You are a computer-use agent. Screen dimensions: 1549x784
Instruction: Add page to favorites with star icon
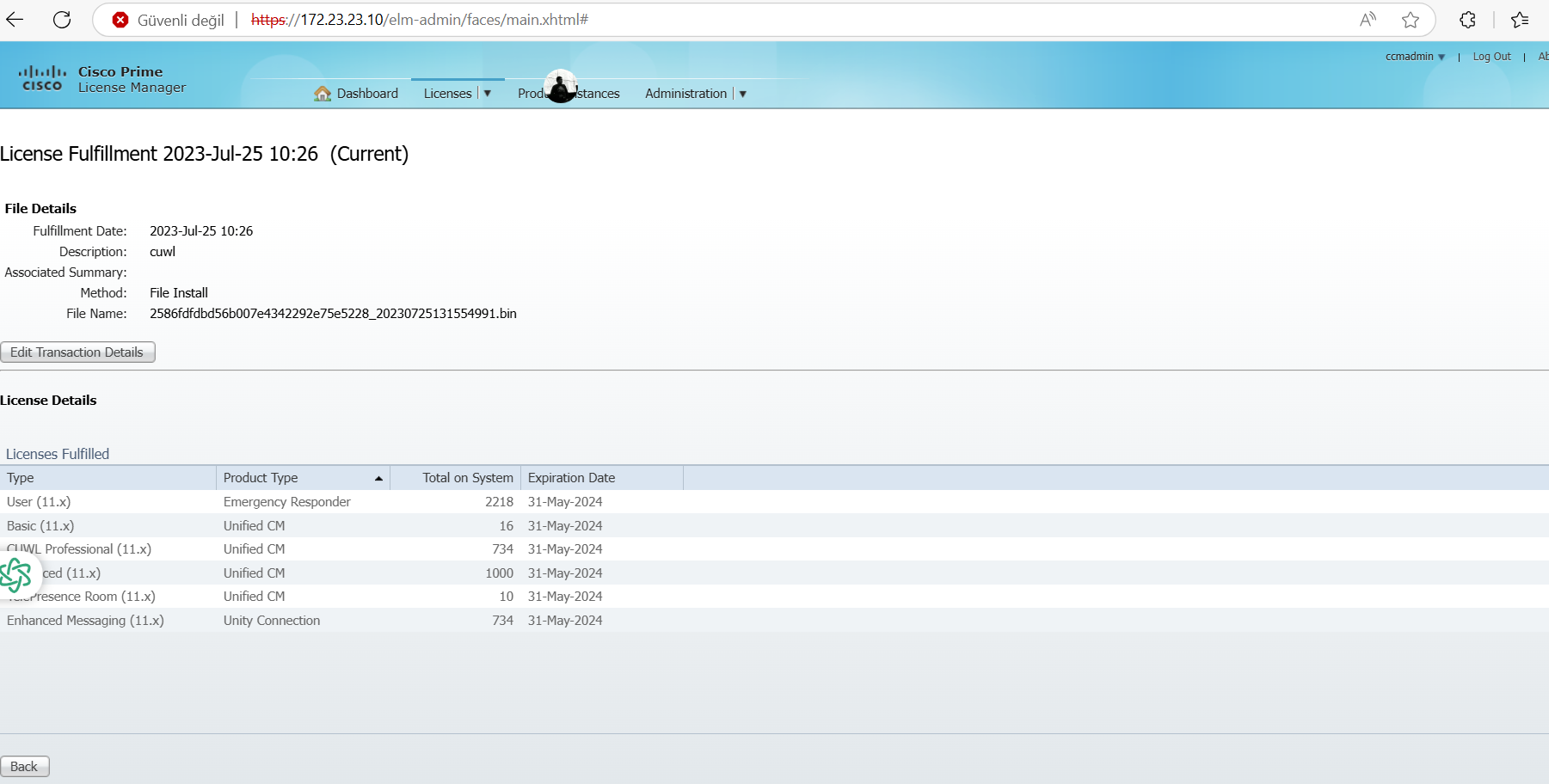[1411, 20]
